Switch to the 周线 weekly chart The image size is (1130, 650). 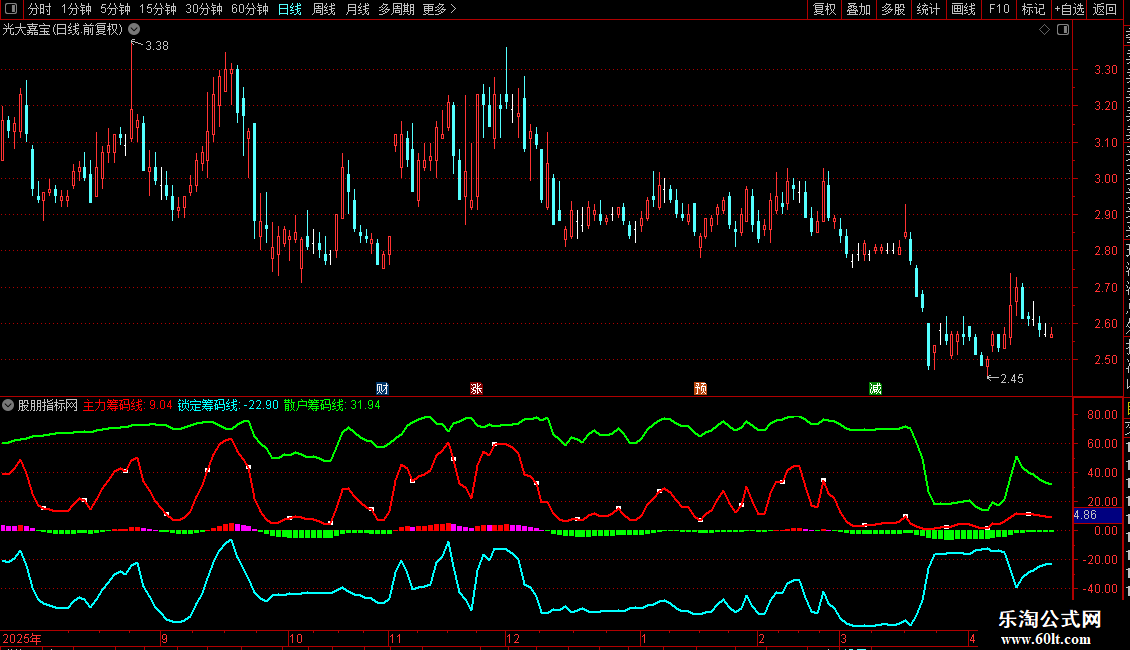(x=324, y=9)
